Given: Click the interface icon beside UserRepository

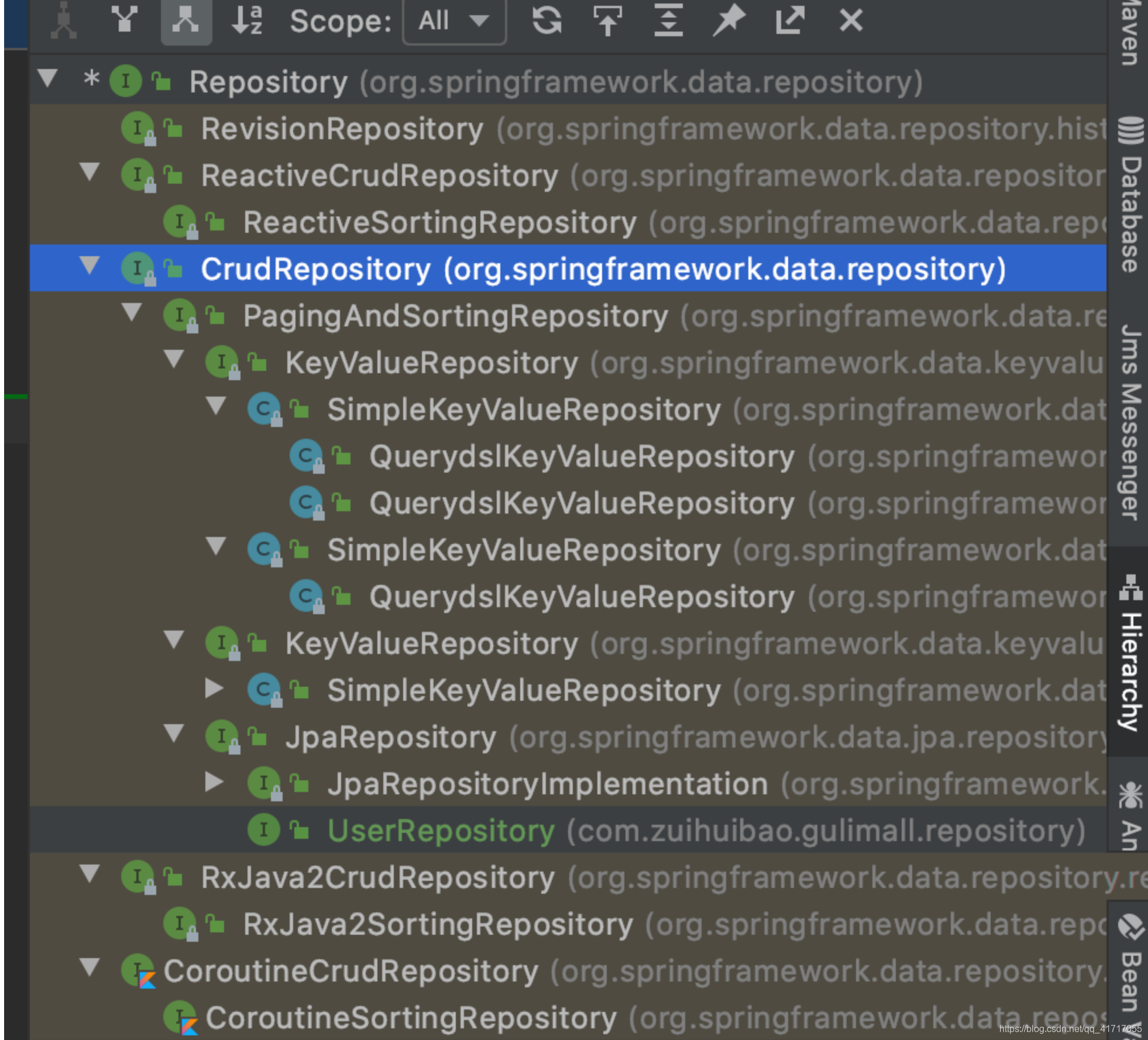Looking at the screenshot, I should (264, 830).
